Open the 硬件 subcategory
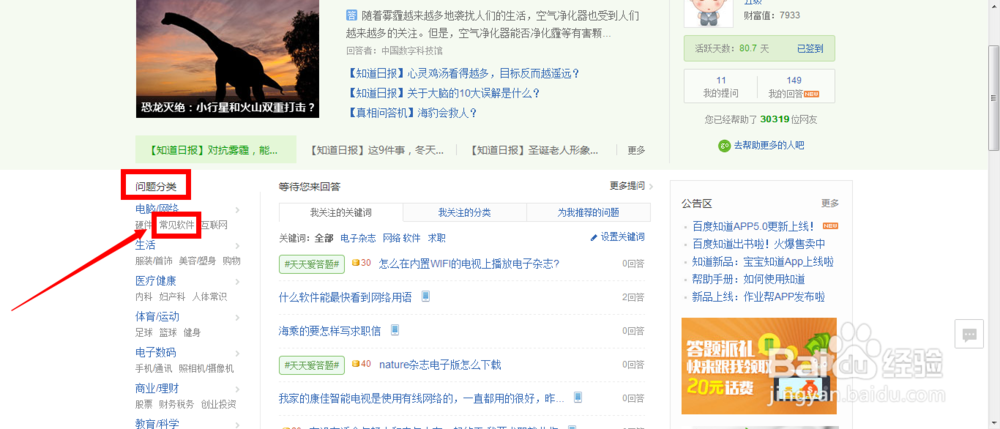 pos(143,225)
